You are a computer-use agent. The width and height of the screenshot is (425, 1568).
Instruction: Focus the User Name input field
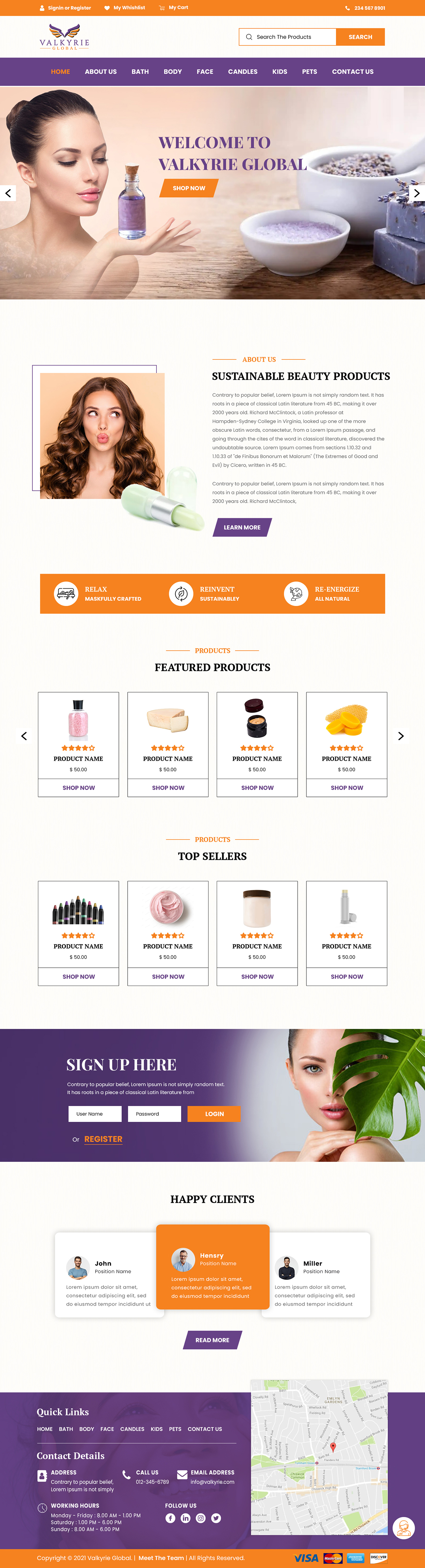pos(95,1113)
